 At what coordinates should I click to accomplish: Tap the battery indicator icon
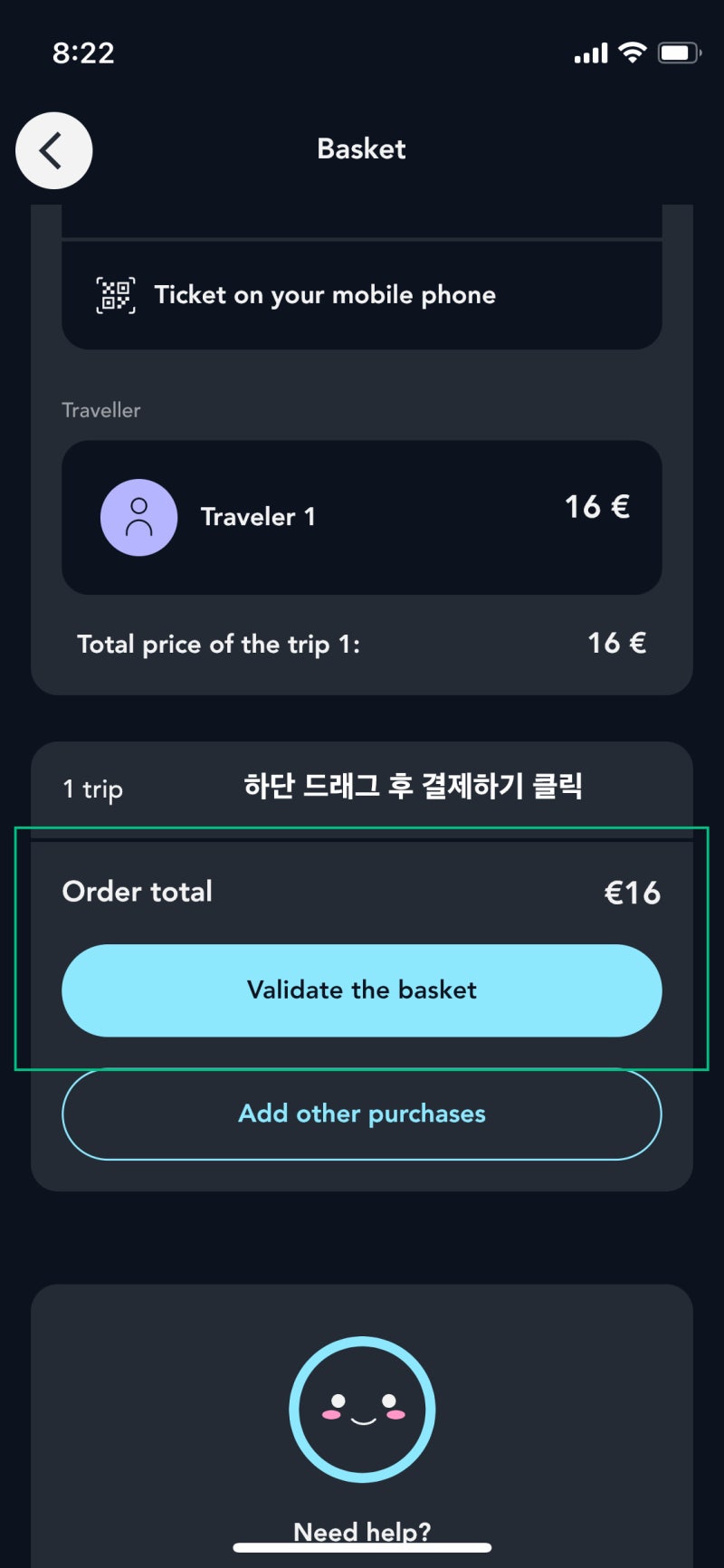coord(679,53)
